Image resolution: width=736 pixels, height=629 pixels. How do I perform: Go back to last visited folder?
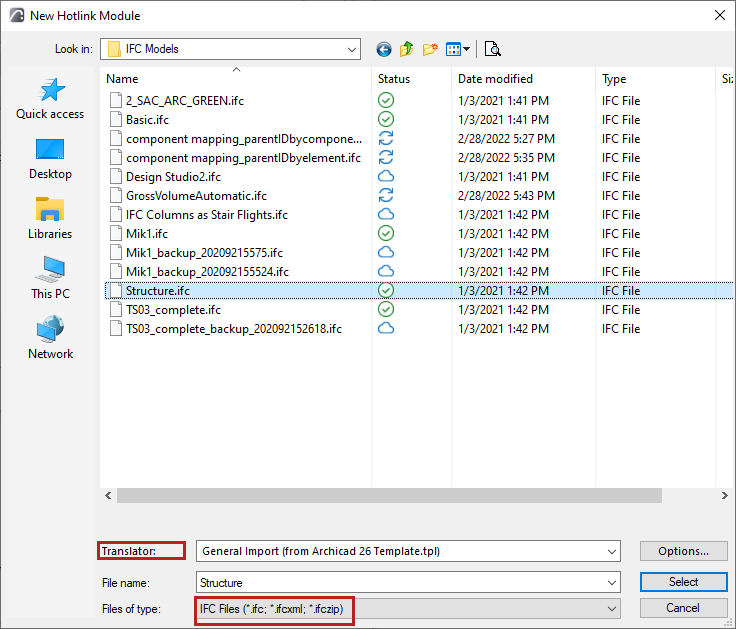[383, 49]
